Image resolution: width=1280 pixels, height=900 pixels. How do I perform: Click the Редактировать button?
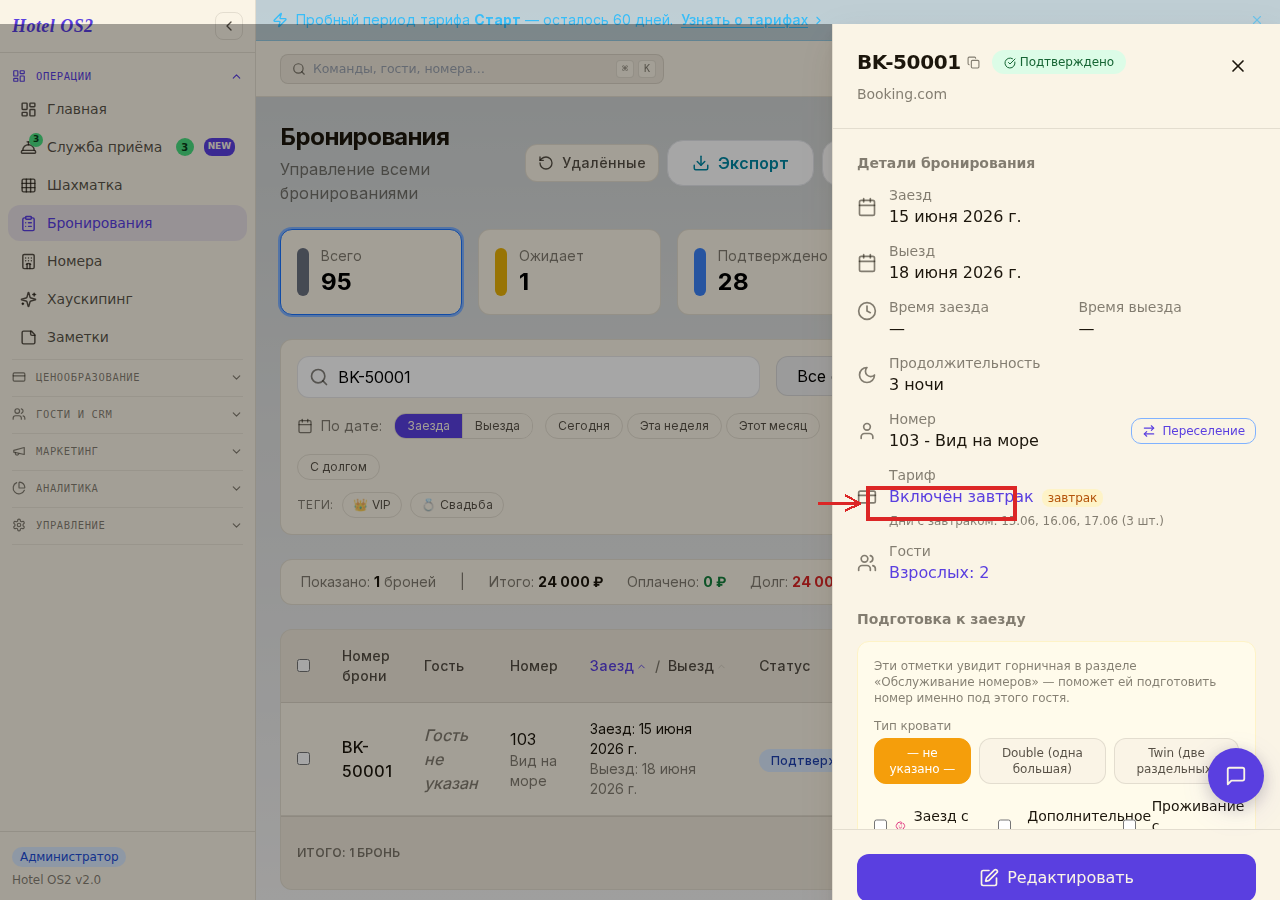pyautogui.click(x=1056, y=877)
